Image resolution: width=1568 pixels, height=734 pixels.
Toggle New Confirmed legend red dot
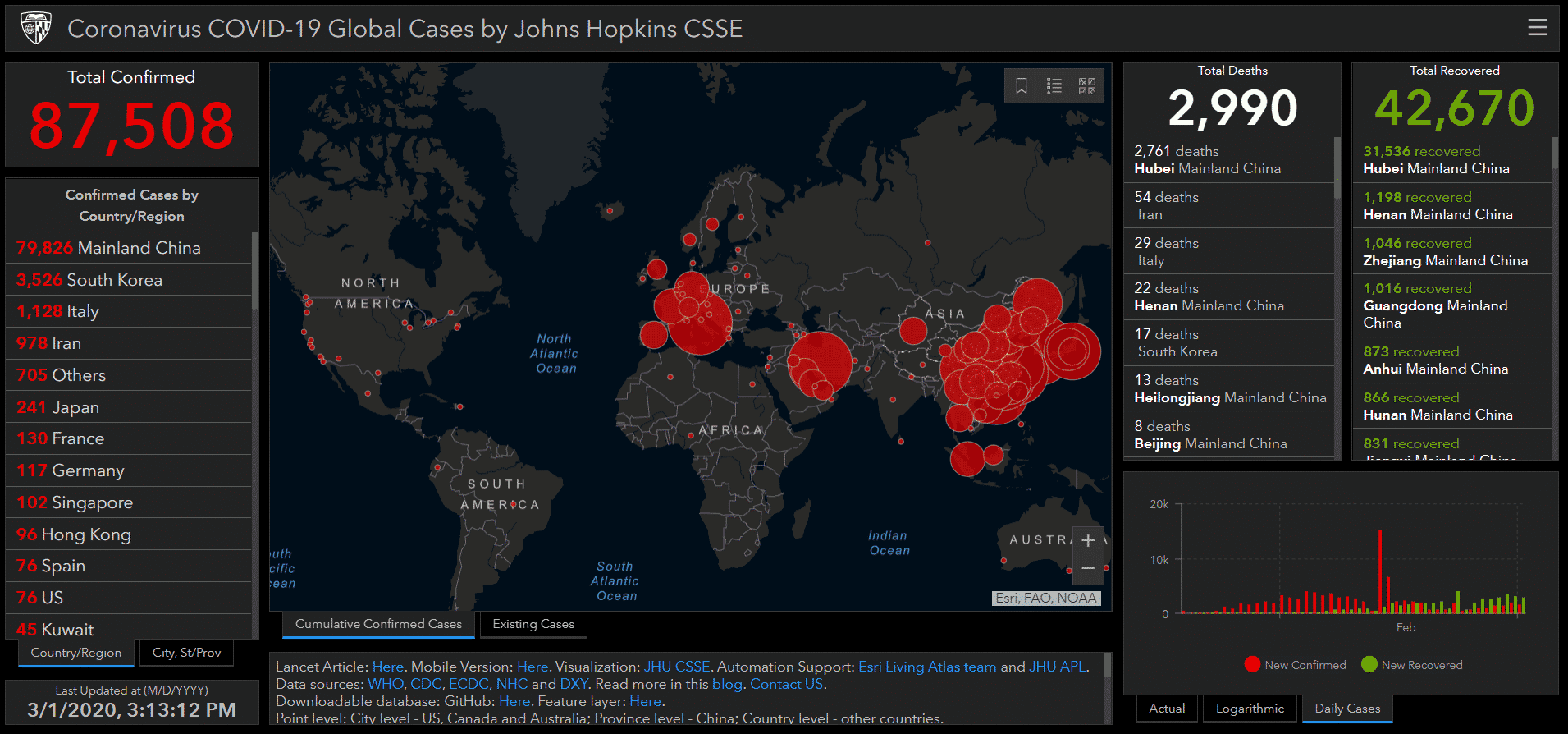tap(1252, 664)
